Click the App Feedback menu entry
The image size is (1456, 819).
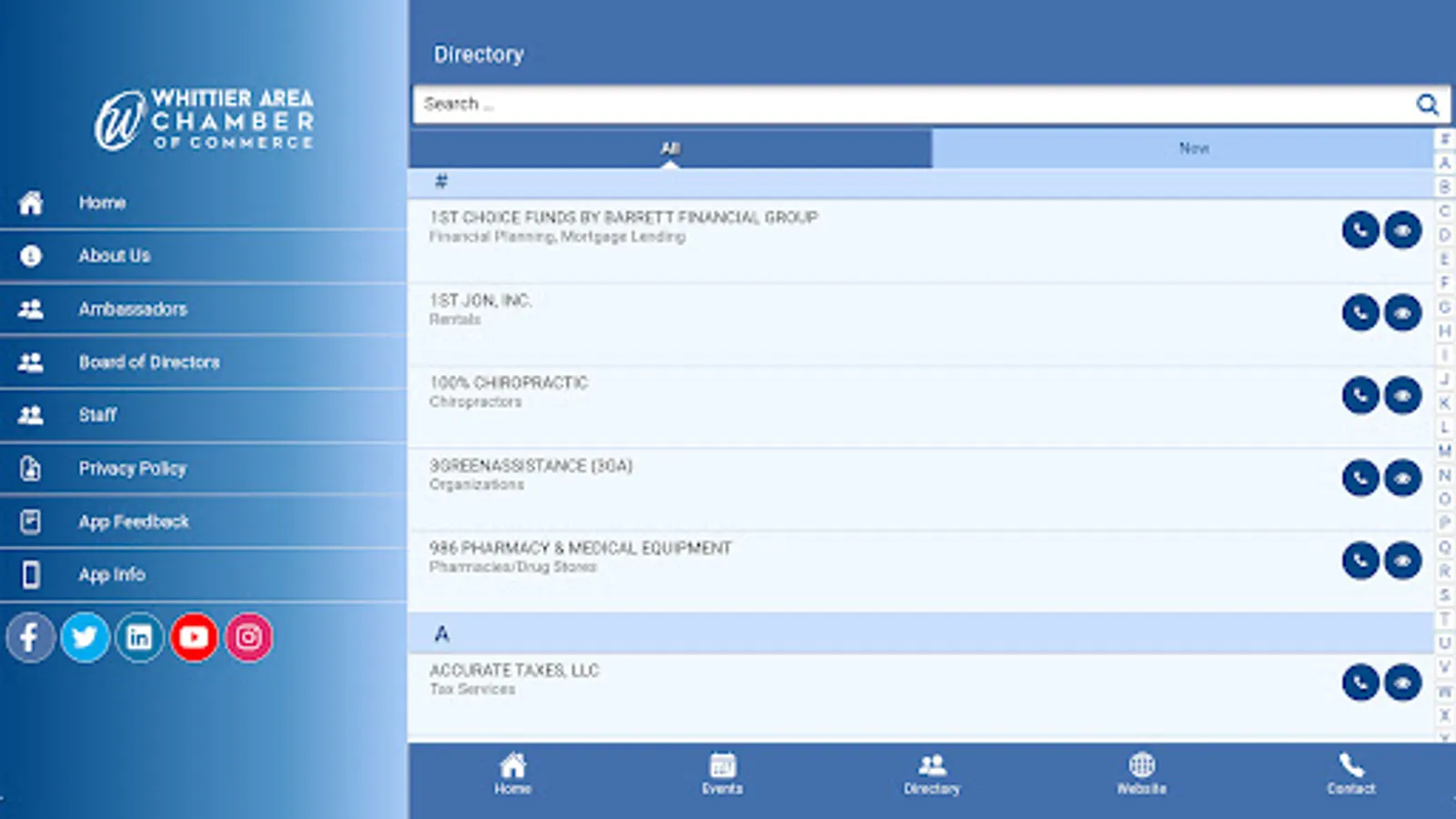click(133, 521)
